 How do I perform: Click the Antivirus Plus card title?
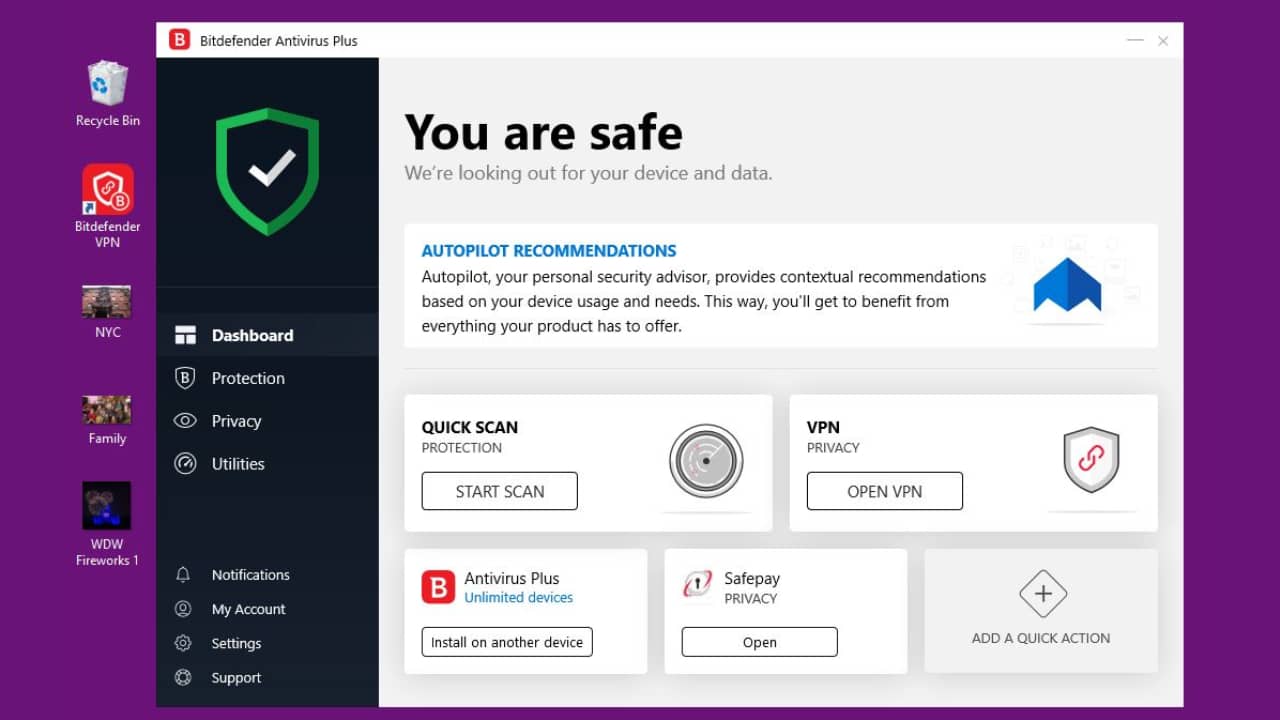click(x=512, y=578)
